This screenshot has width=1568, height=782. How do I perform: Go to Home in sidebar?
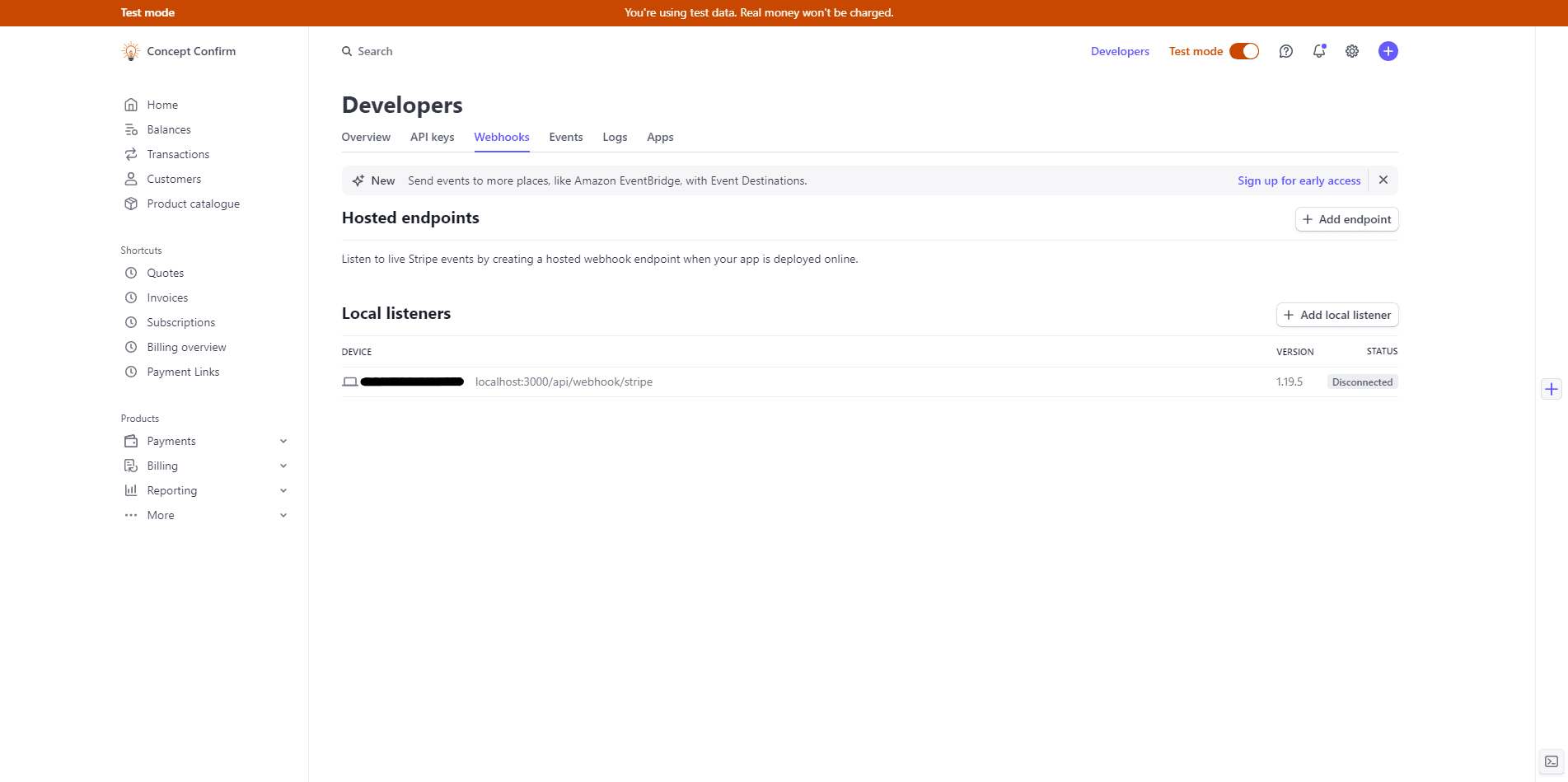point(162,105)
